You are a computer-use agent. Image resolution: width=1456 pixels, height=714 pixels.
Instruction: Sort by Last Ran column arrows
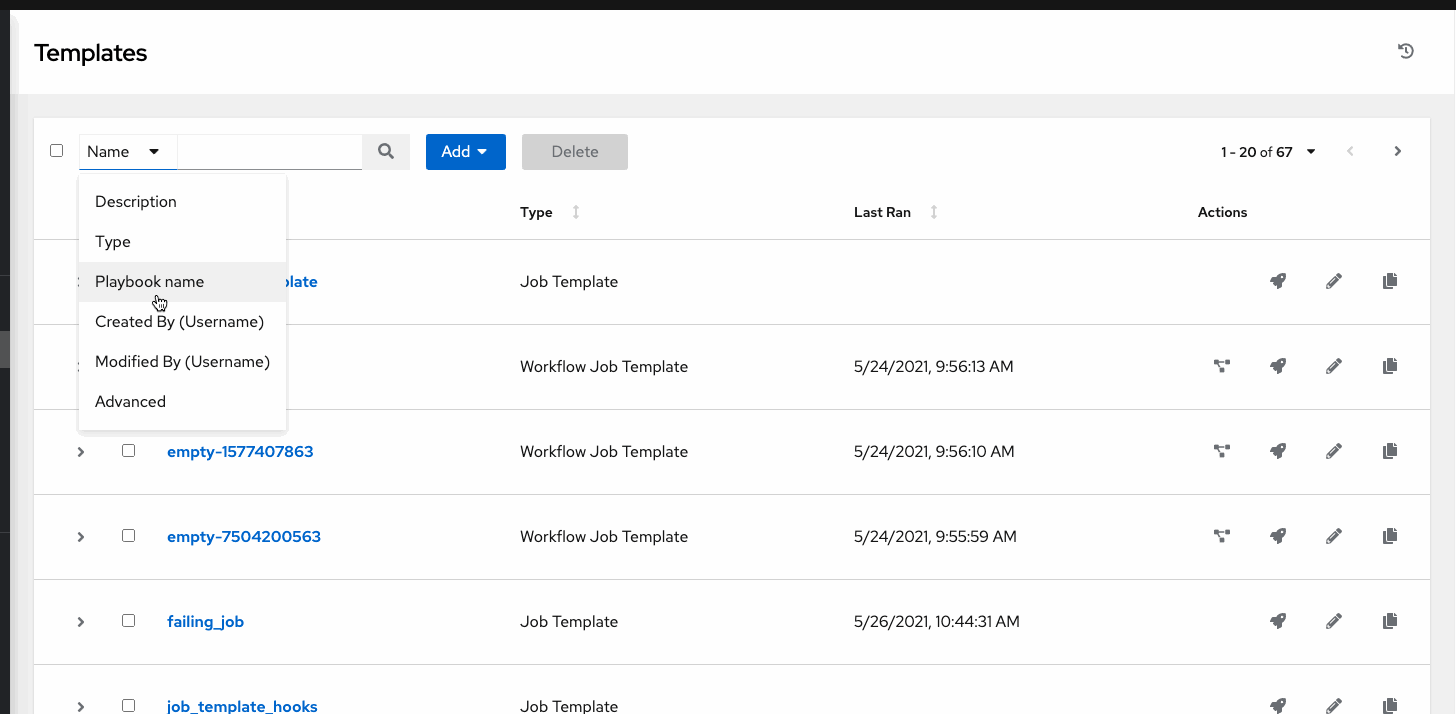[x=934, y=212]
